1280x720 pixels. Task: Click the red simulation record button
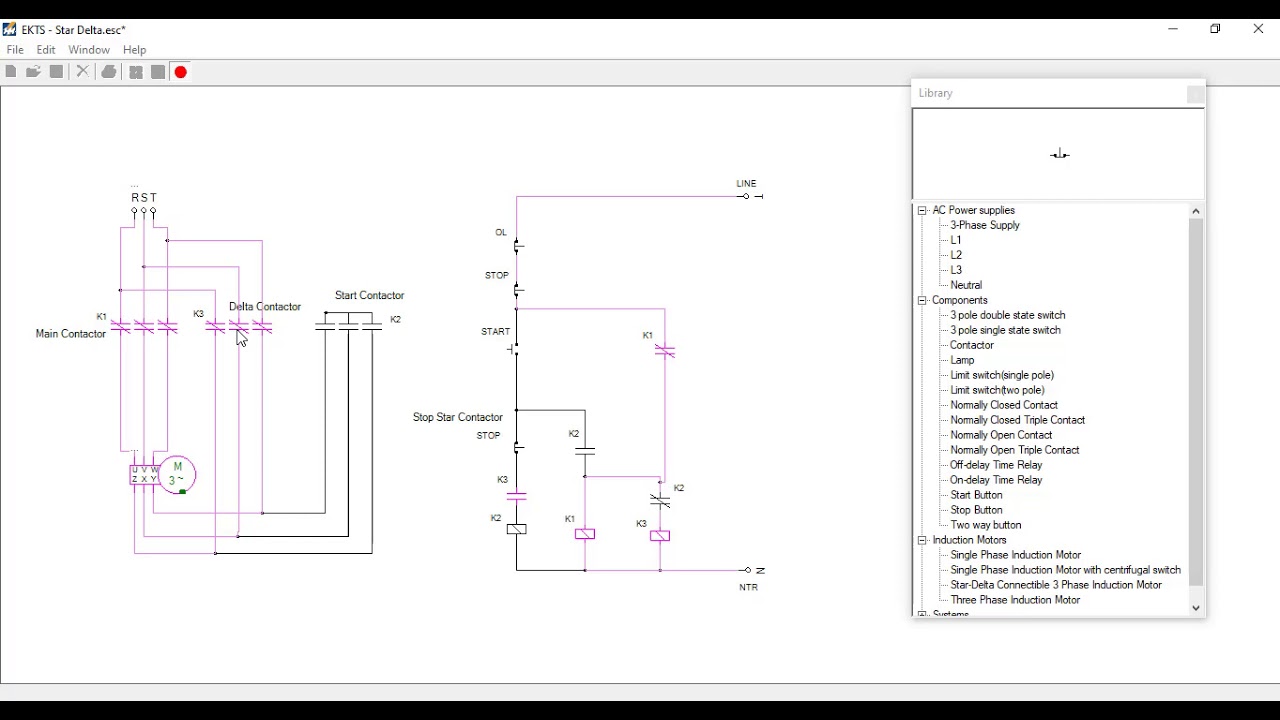[x=181, y=72]
